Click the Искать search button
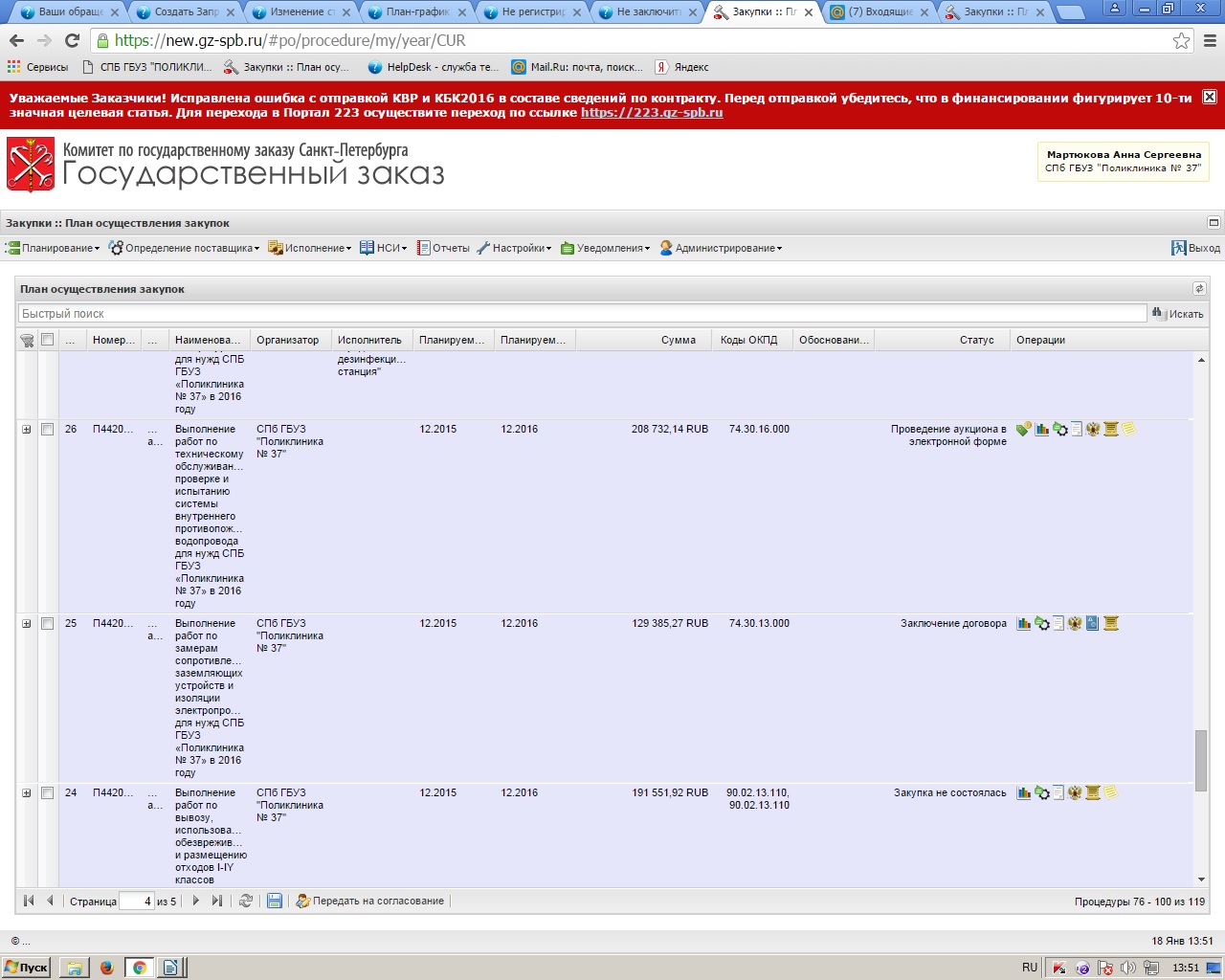The image size is (1225, 980). [1178, 314]
